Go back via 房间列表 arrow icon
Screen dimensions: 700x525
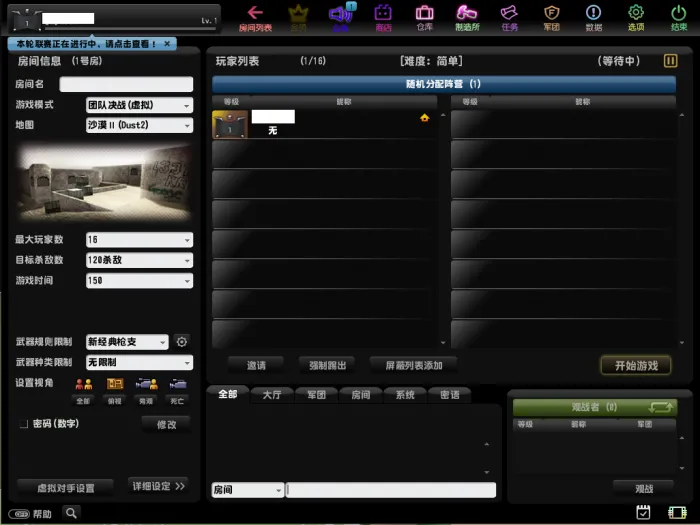(255, 13)
